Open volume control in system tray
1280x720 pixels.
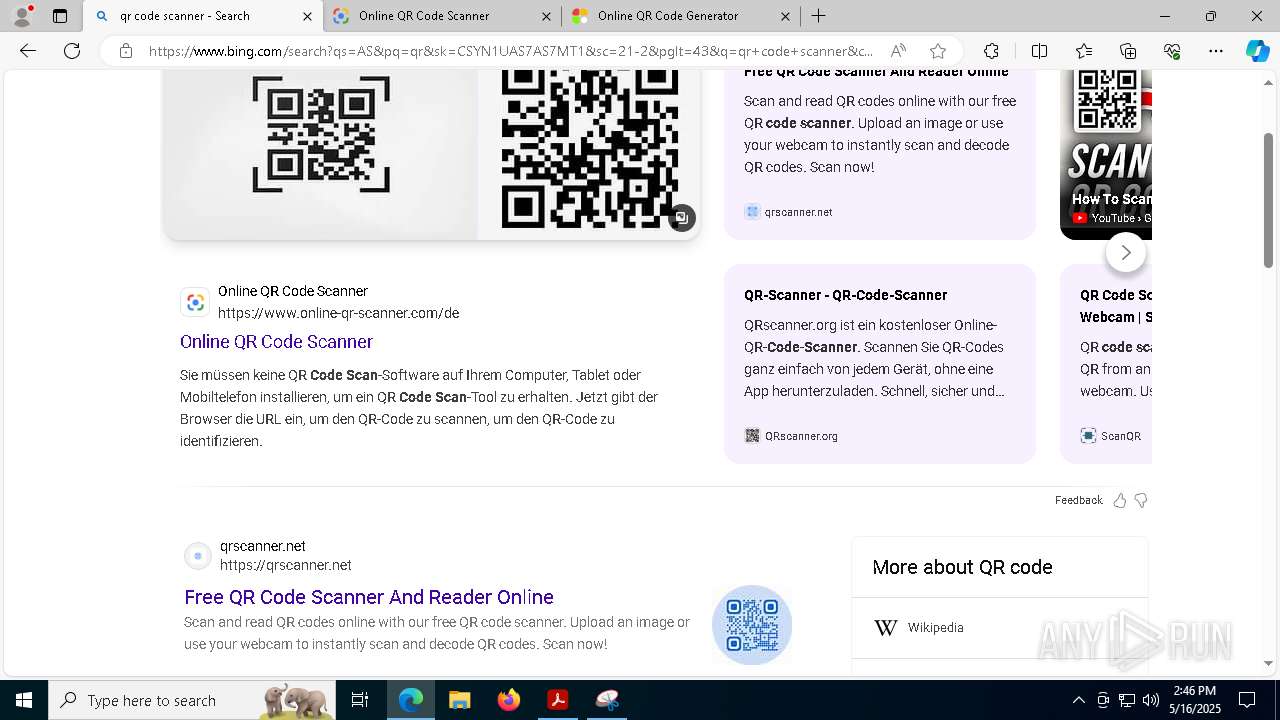1150,700
